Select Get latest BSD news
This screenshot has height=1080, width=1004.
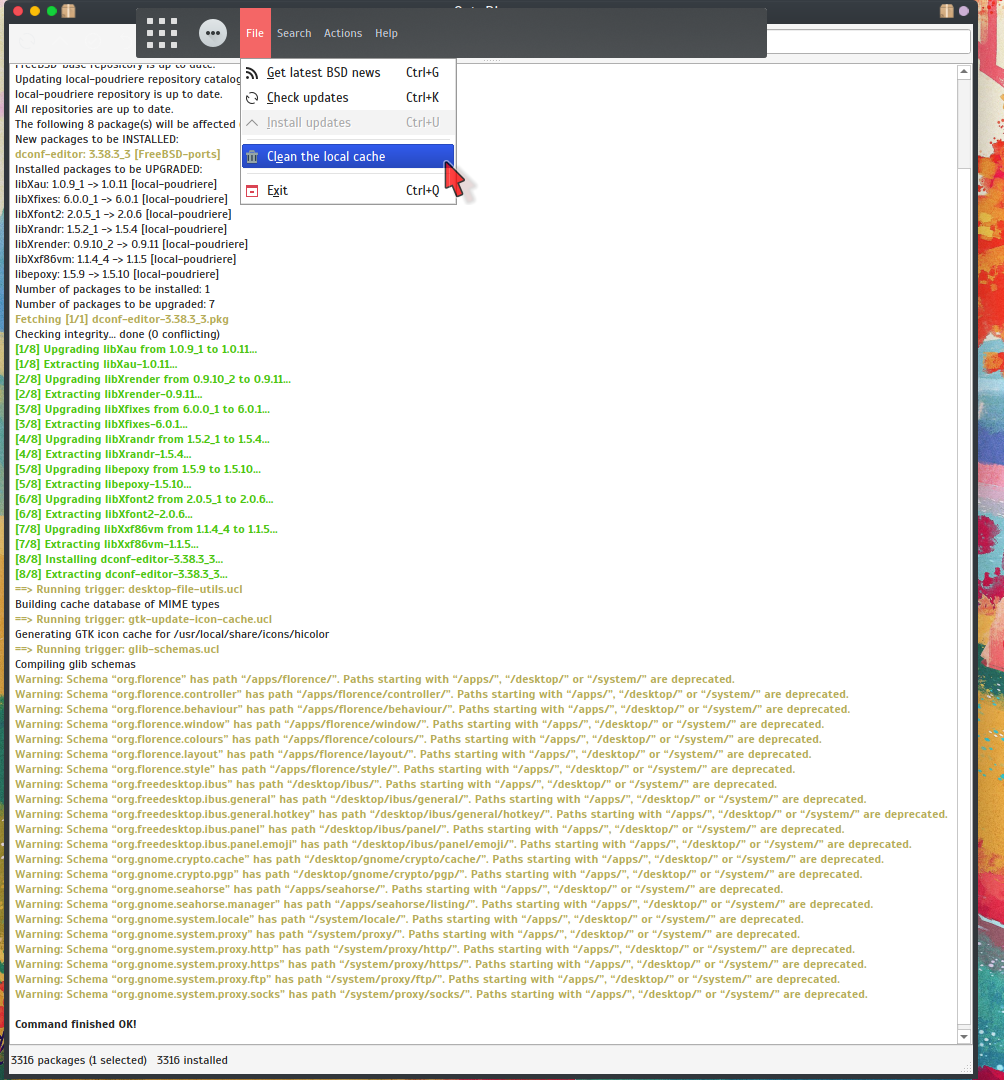[x=323, y=73]
